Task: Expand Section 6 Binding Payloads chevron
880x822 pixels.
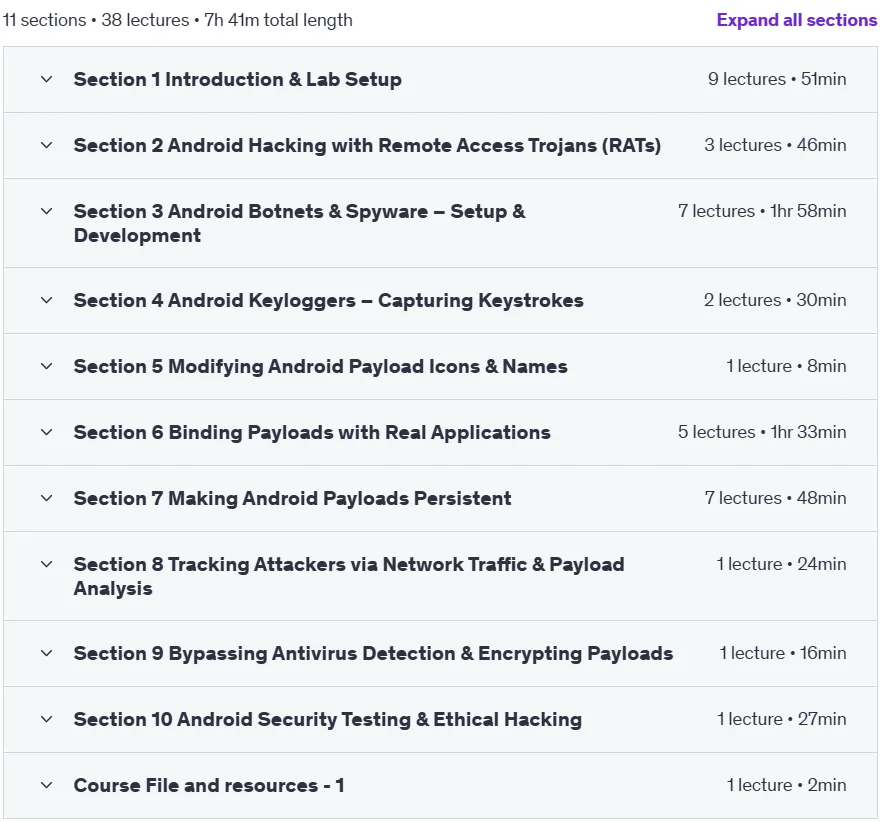Action: tap(47, 432)
